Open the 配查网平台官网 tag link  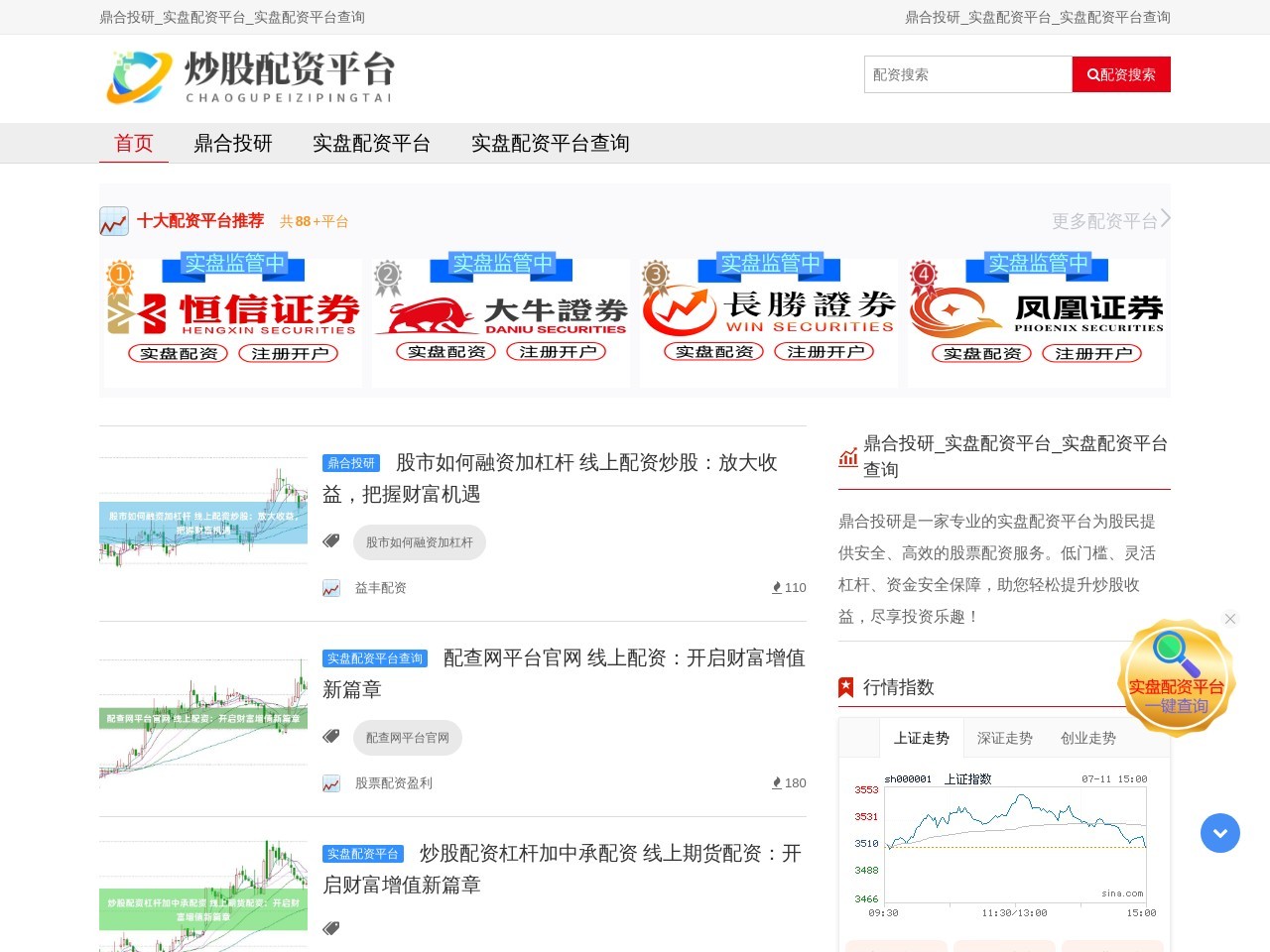point(407,738)
